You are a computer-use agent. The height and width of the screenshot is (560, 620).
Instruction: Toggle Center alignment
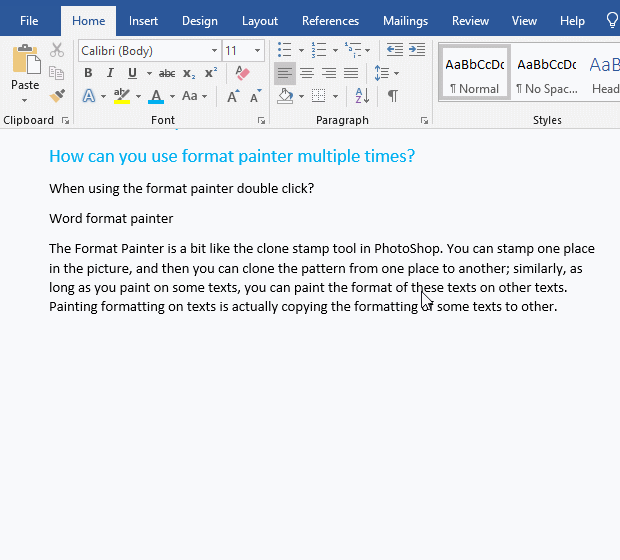click(307, 73)
